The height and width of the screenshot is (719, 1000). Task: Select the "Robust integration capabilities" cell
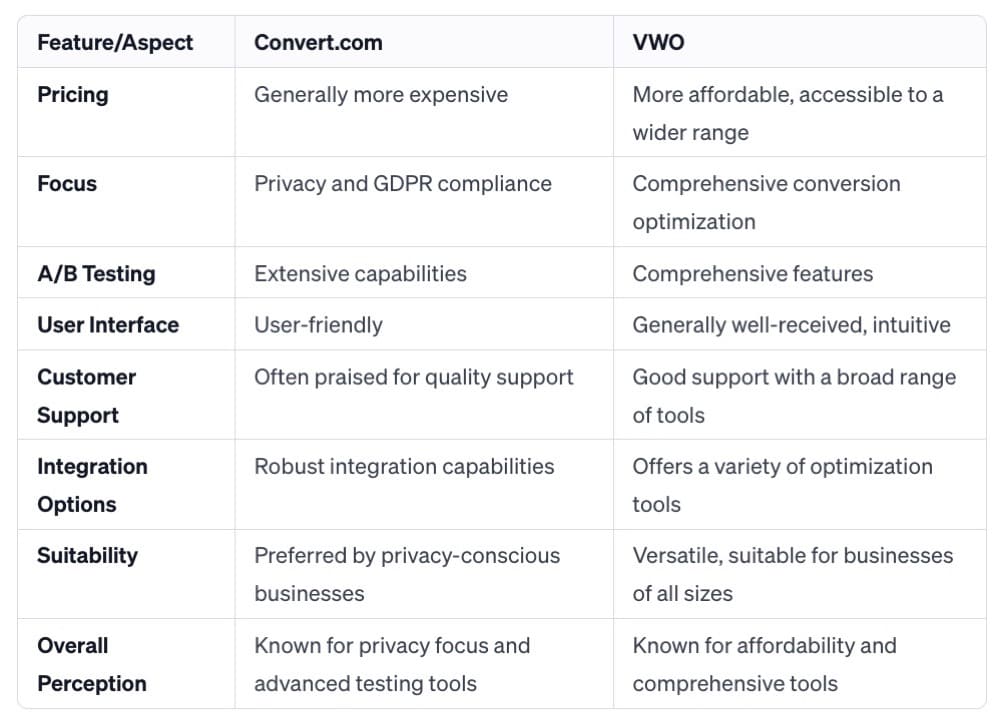click(403, 467)
